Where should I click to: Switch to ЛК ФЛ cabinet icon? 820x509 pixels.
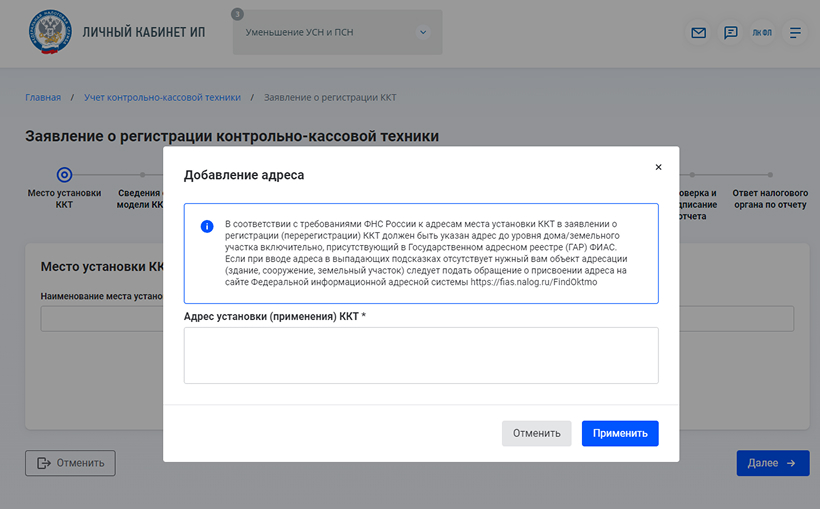763,33
